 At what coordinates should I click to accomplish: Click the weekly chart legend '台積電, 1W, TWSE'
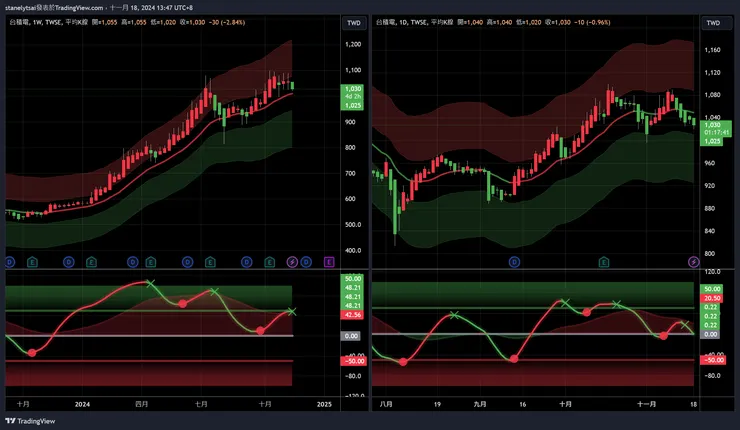tap(35, 22)
